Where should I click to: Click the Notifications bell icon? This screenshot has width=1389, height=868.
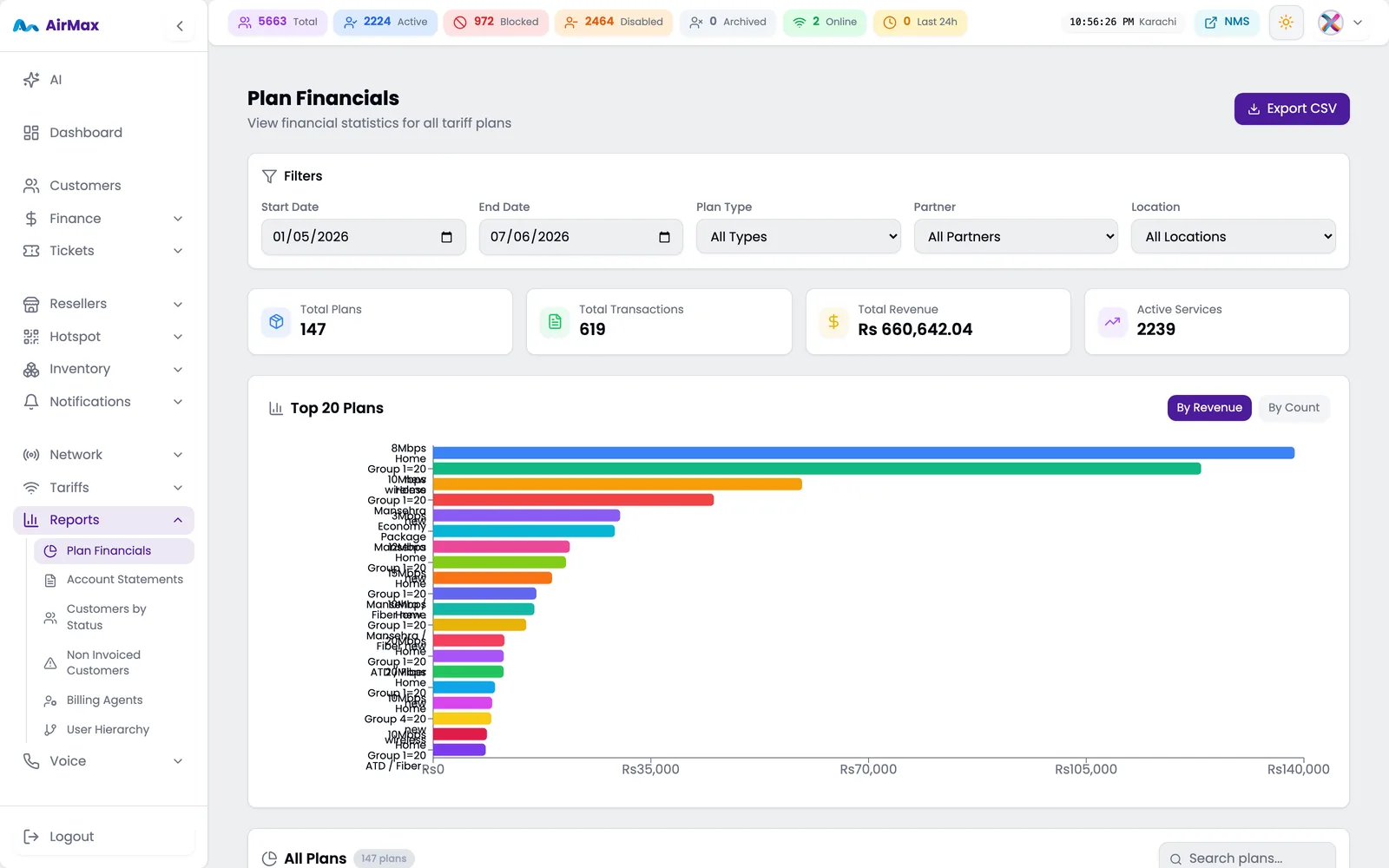pyautogui.click(x=31, y=402)
